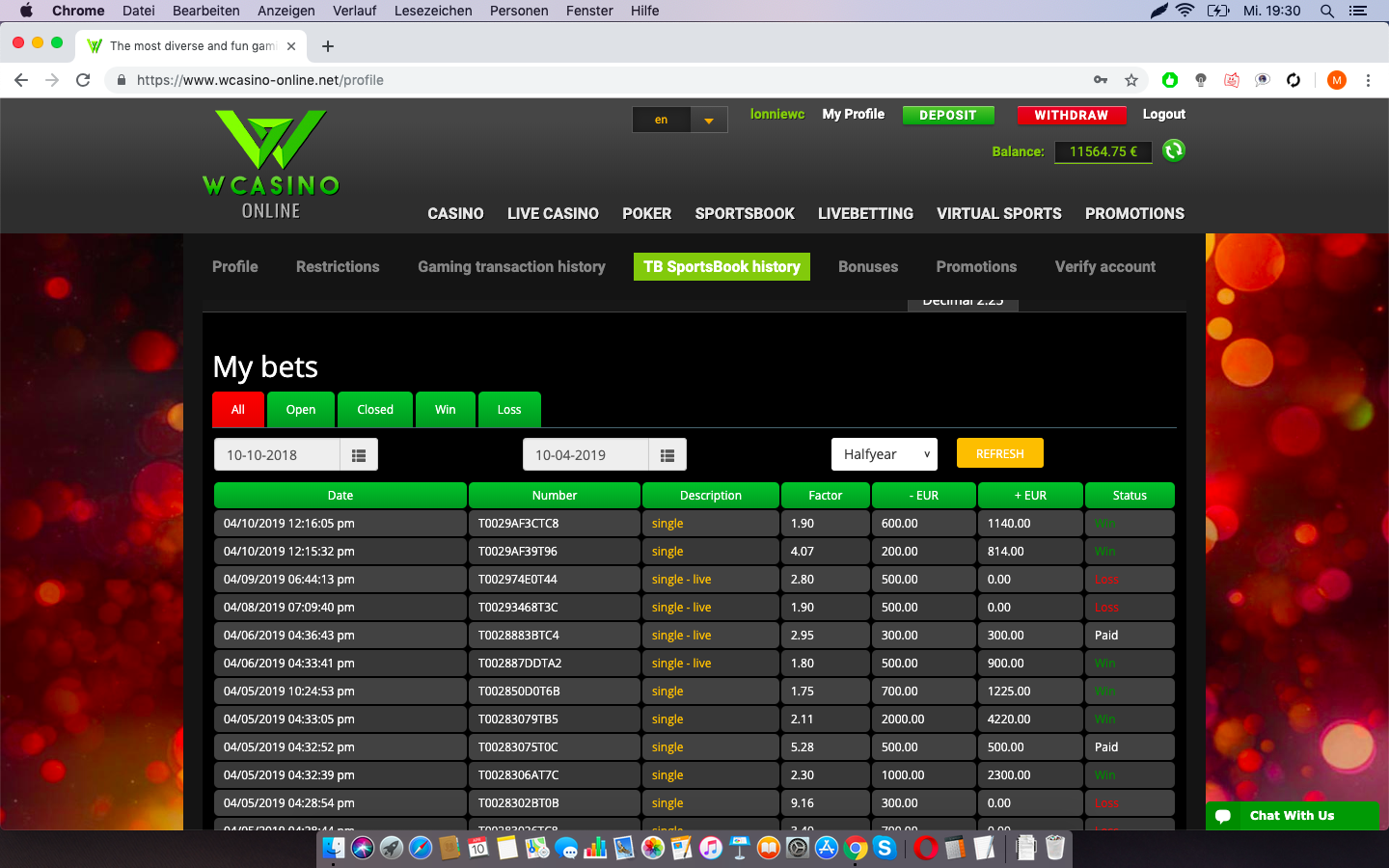Open the start date calendar picker icon

359,455
